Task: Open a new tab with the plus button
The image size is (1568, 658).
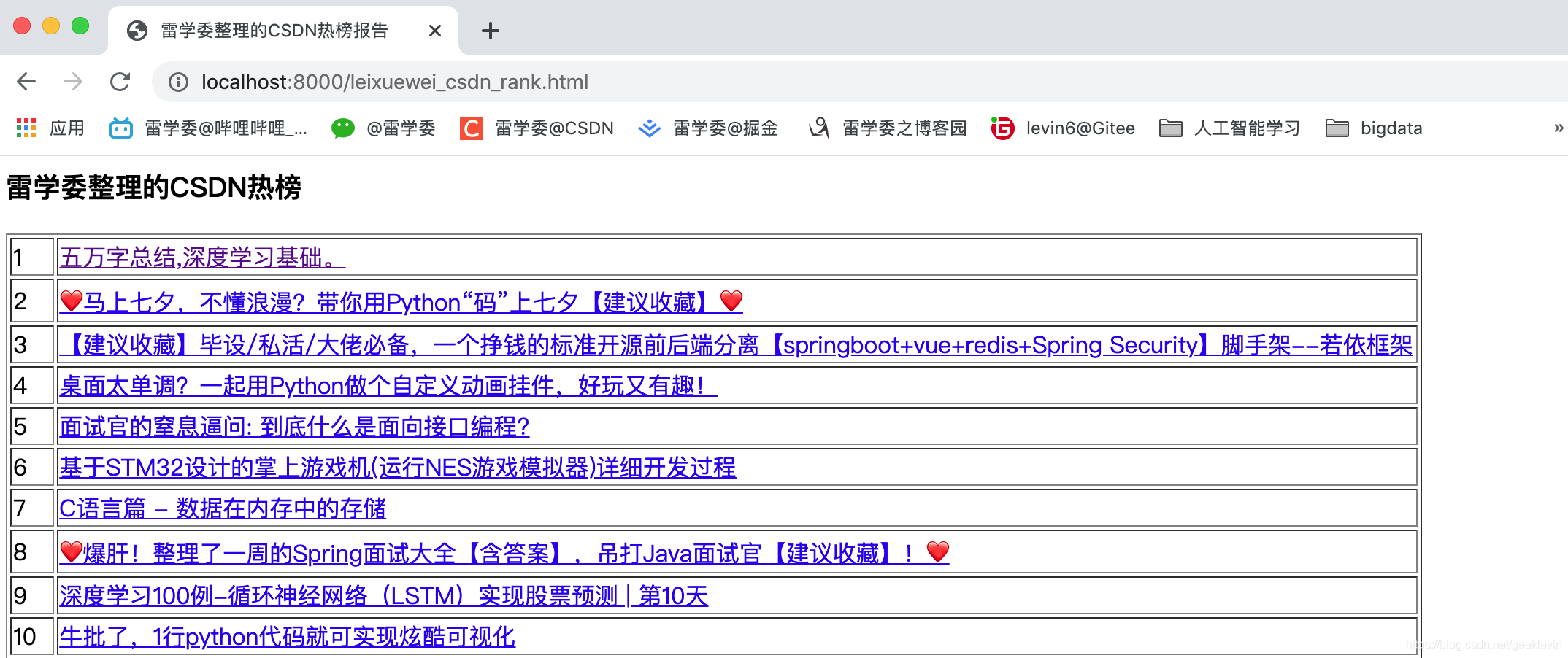Action: [490, 31]
